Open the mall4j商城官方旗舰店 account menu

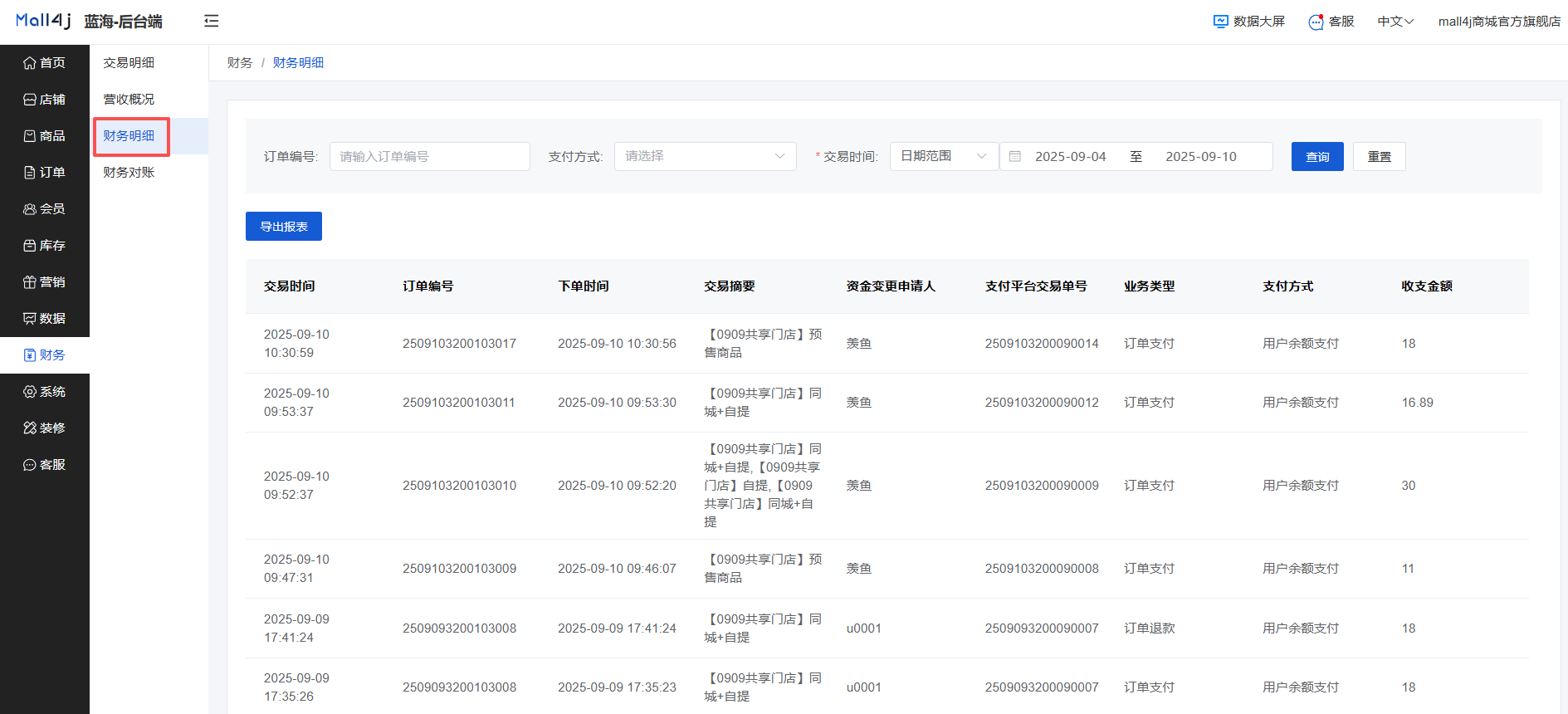pyautogui.click(x=1499, y=22)
